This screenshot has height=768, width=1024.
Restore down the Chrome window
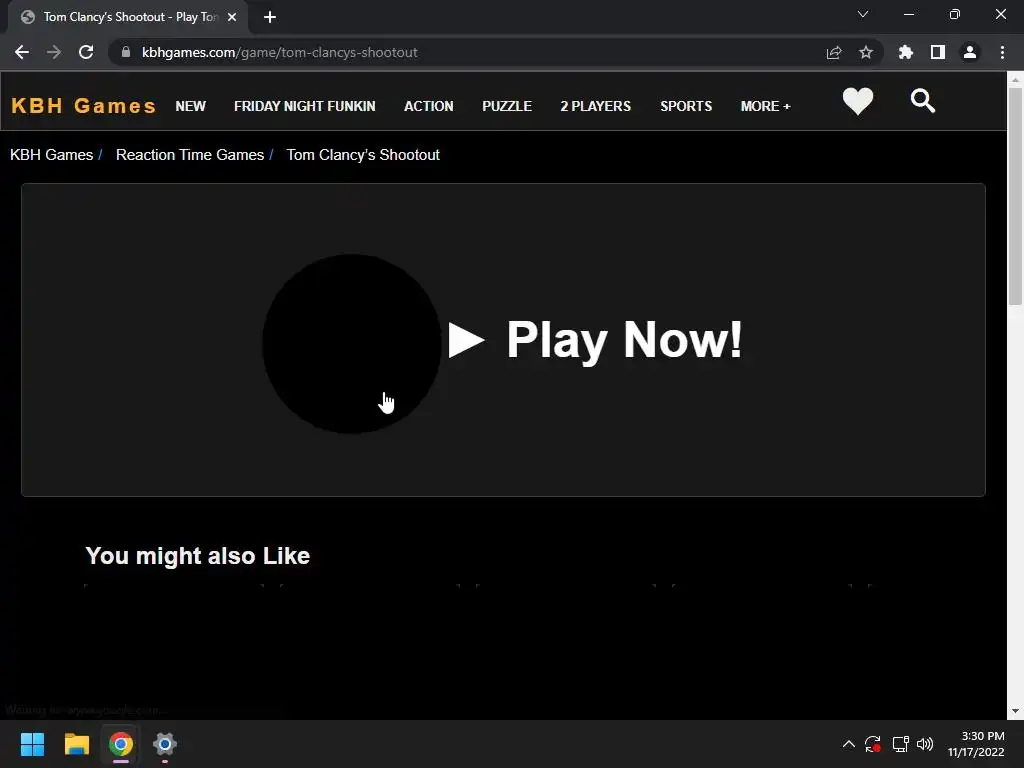pos(954,14)
